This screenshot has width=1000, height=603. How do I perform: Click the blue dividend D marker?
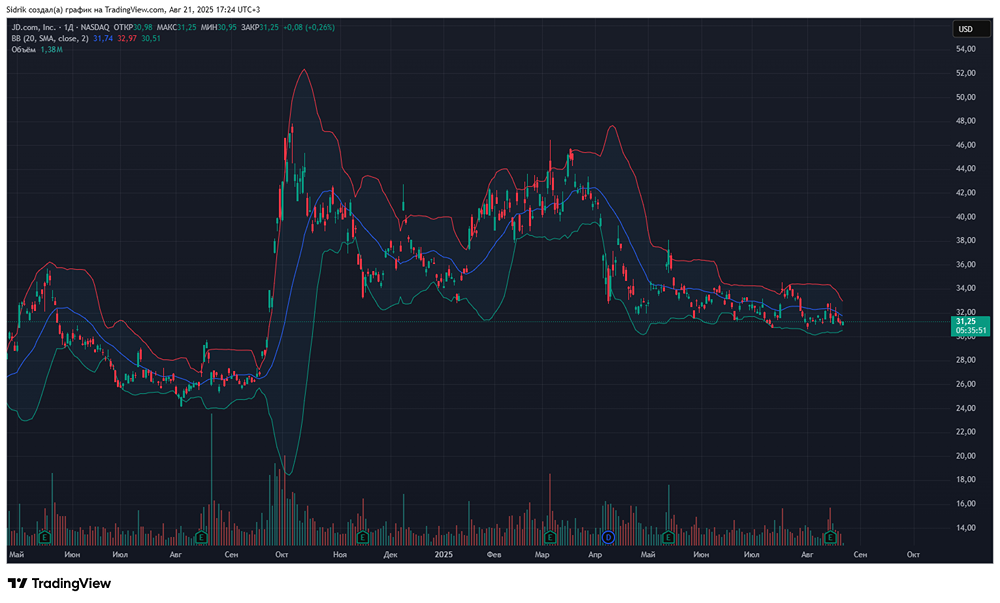coord(606,538)
